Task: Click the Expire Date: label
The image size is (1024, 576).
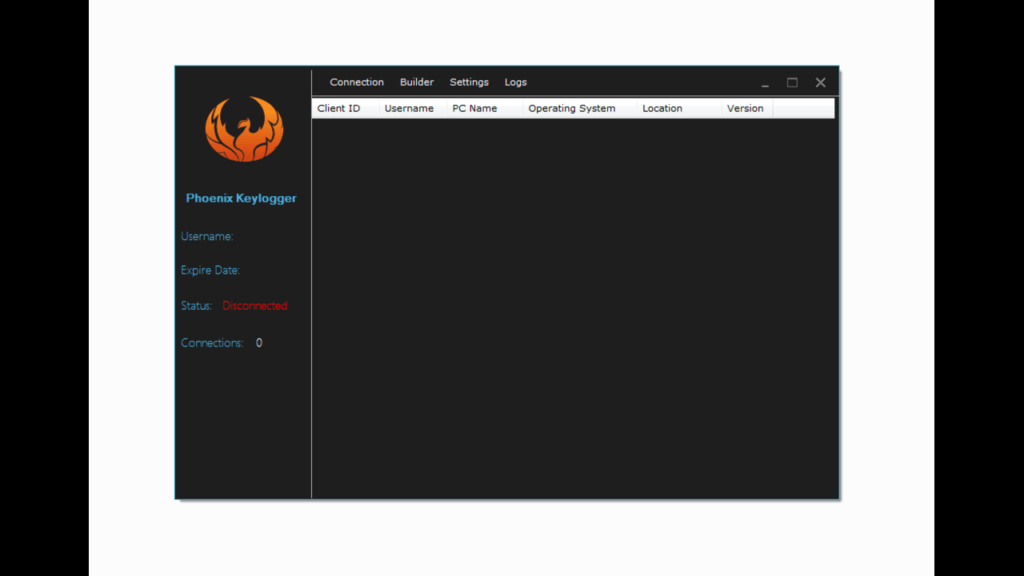Action: pos(210,270)
